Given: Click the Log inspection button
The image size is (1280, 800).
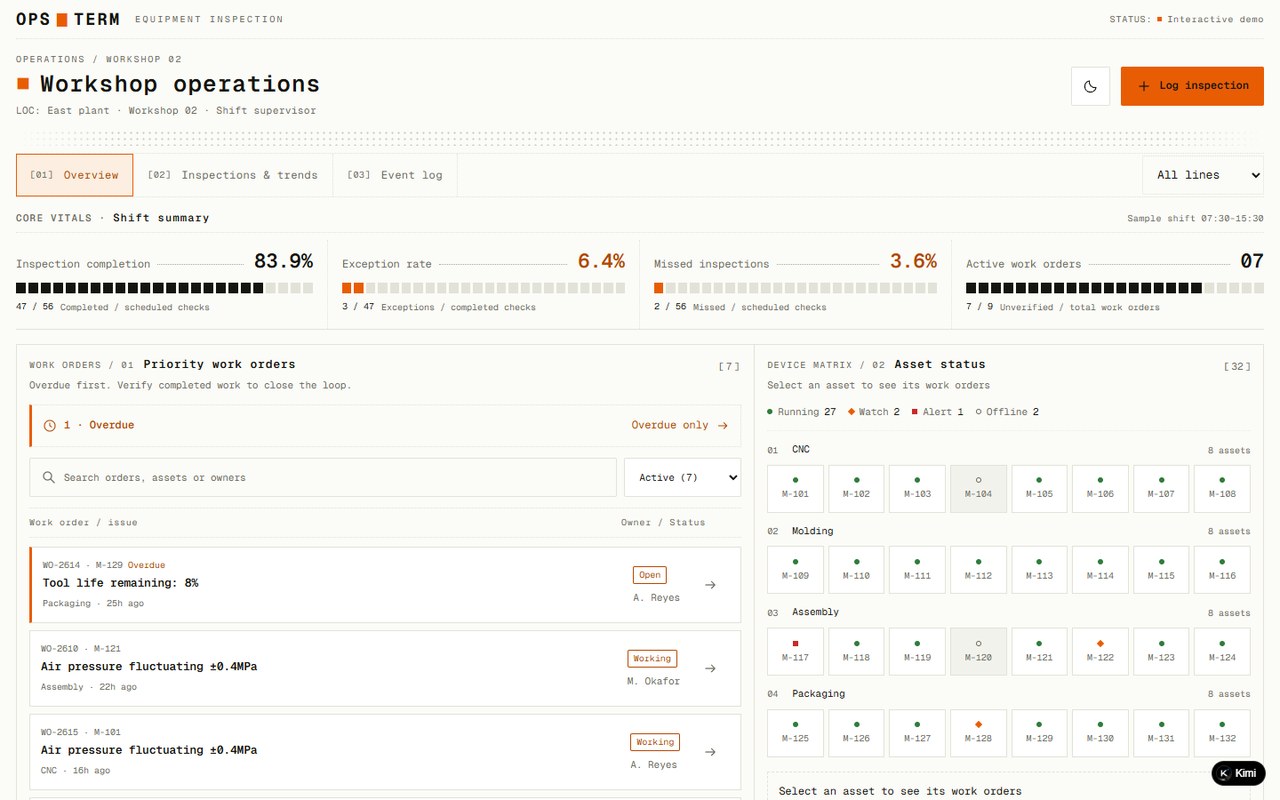Looking at the screenshot, I should [x=1192, y=86].
